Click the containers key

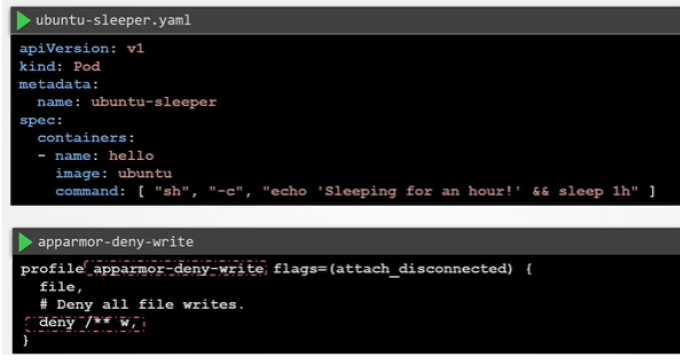pyautogui.click(x=82, y=138)
